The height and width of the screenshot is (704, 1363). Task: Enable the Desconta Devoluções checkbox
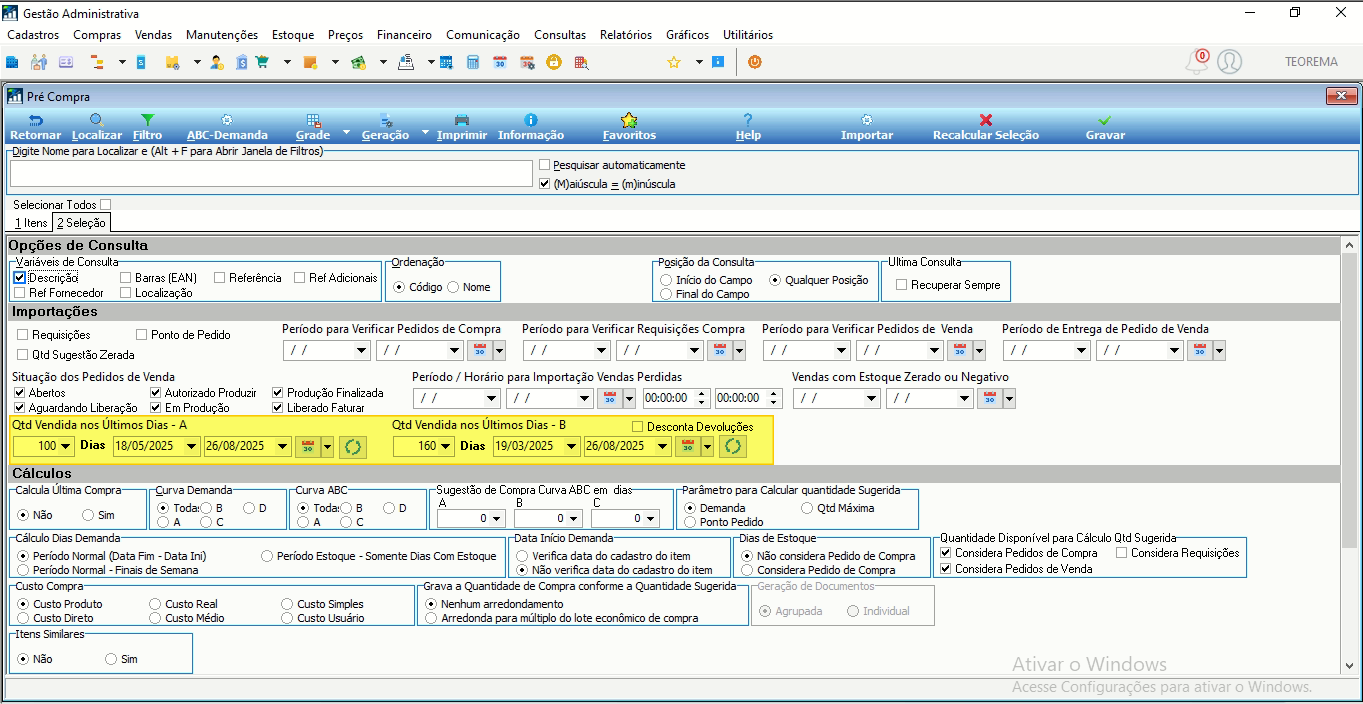638,427
